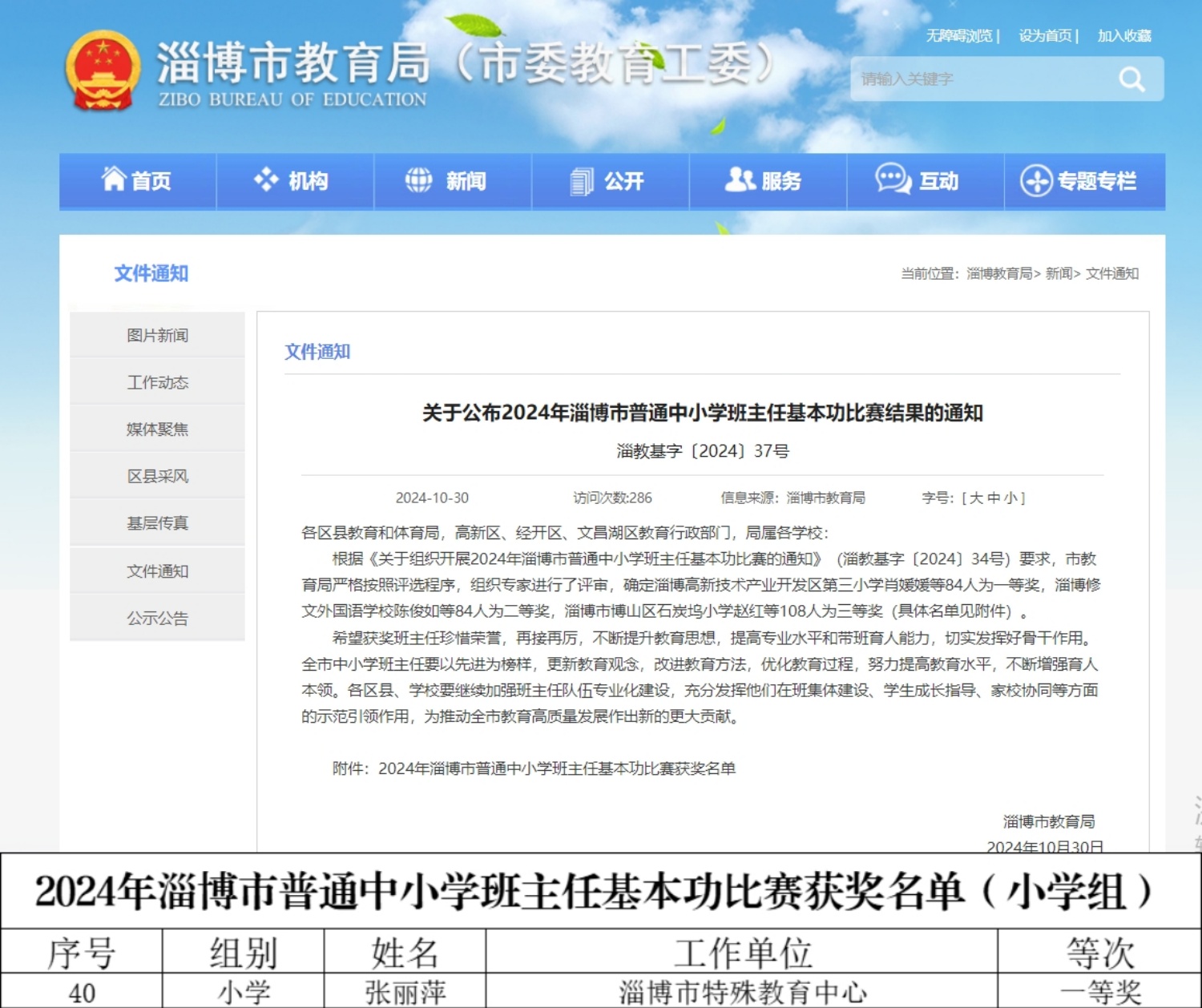Click the chat bubble icon beside 互动
Screen dimensions: 1202x1008
pos(892,179)
